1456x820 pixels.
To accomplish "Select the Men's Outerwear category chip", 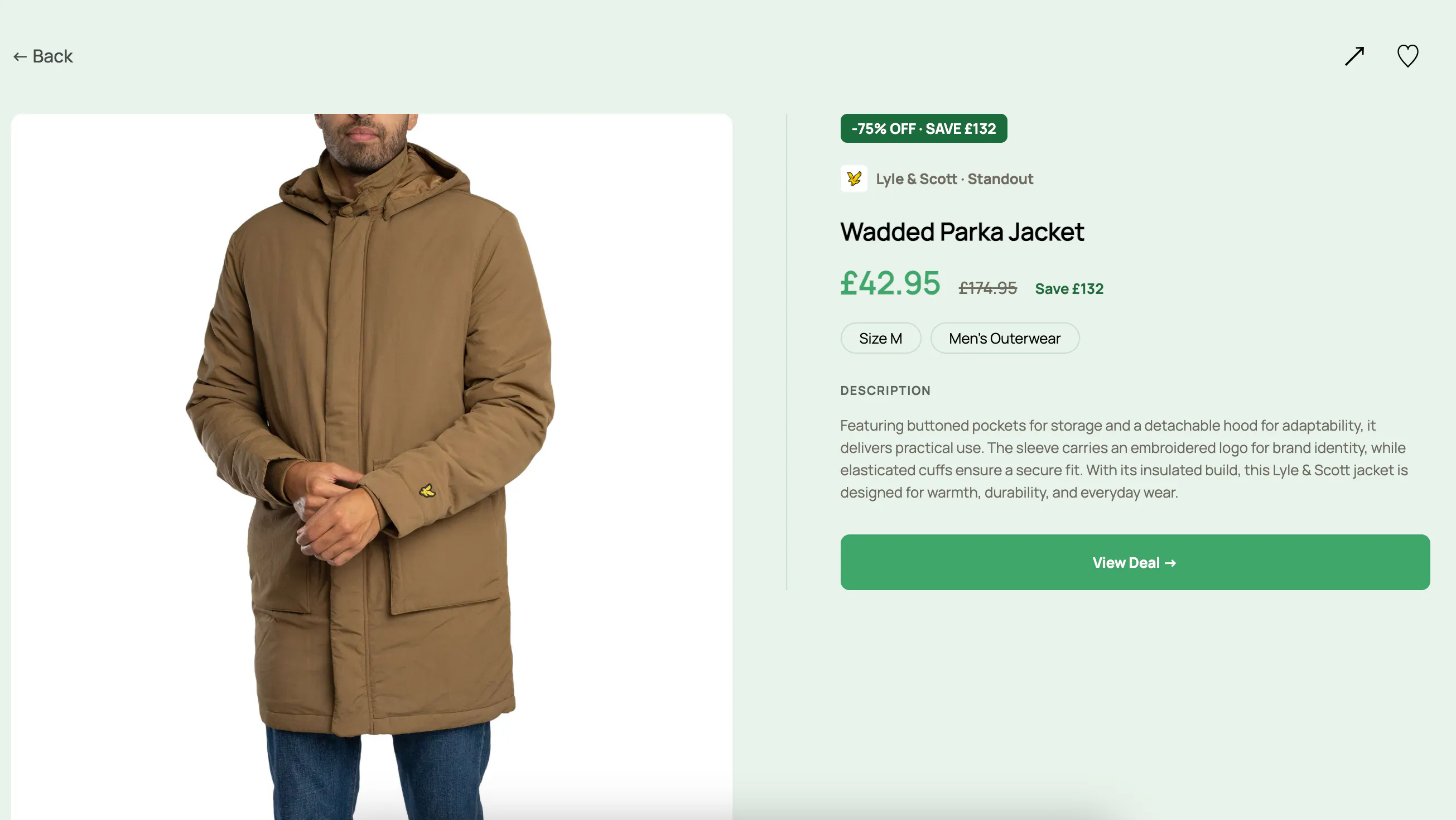I will click(1004, 338).
